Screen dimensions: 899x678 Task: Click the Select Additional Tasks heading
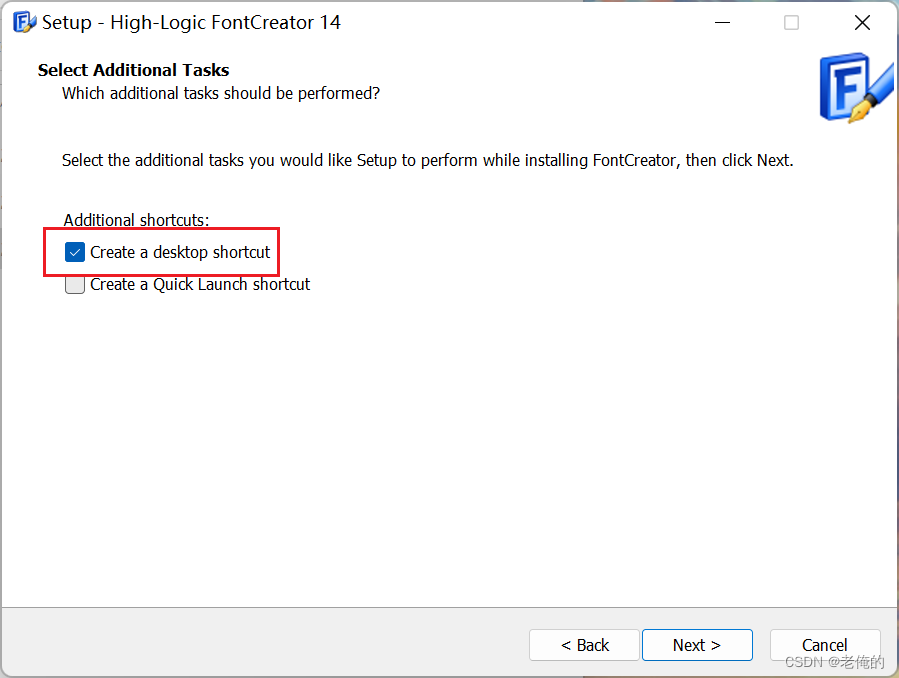point(133,70)
